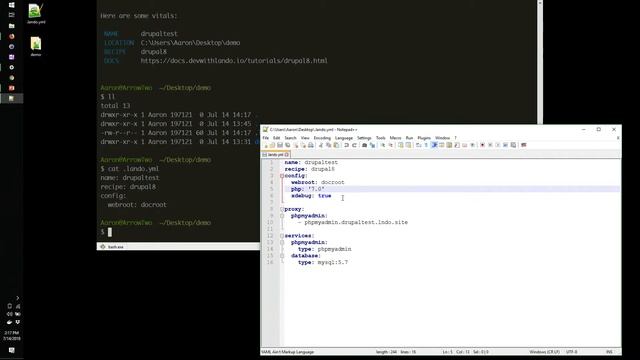Collapse phpmyadmin fold marker on line 13
This screenshot has height=360, width=640.
click(282, 242)
